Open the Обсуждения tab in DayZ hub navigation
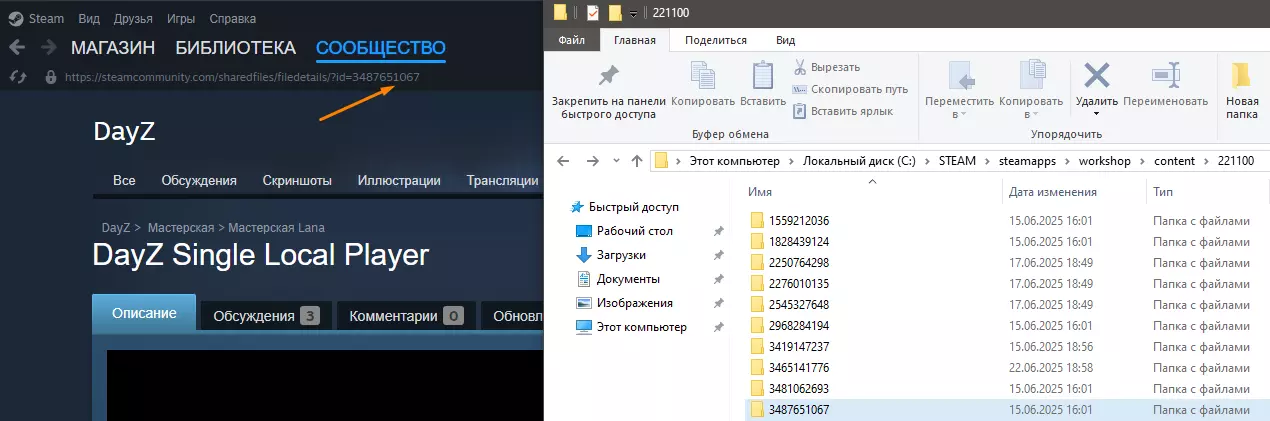1270x421 pixels. click(x=199, y=180)
